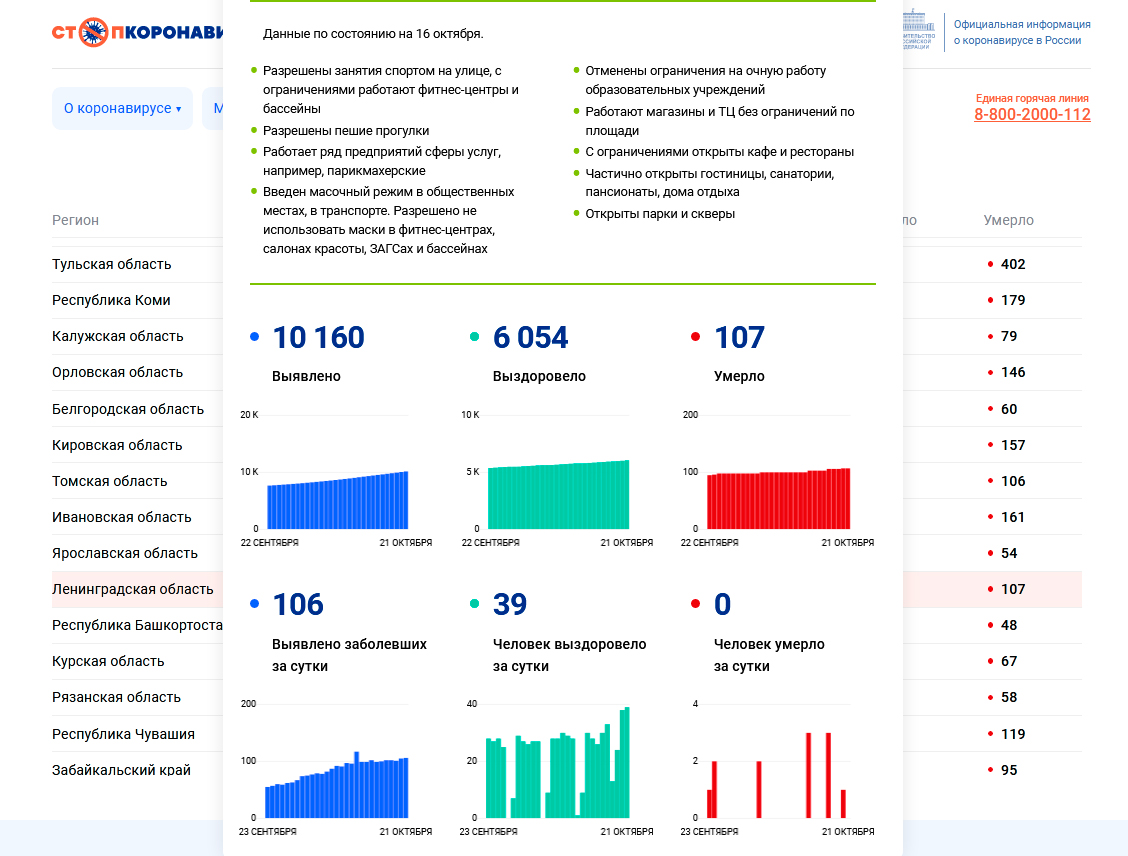Open the О коронавирусе dropdown menu
This screenshot has height=856, width=1128.
click(x=122, y=108)
